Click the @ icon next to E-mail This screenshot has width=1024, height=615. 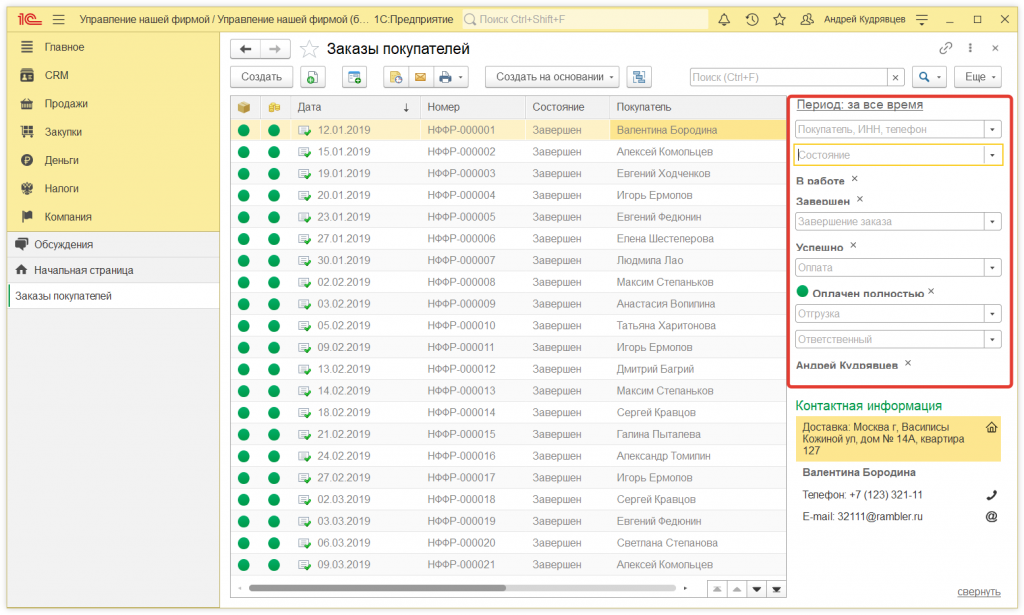pyautogui.click(x=991, y=517)
